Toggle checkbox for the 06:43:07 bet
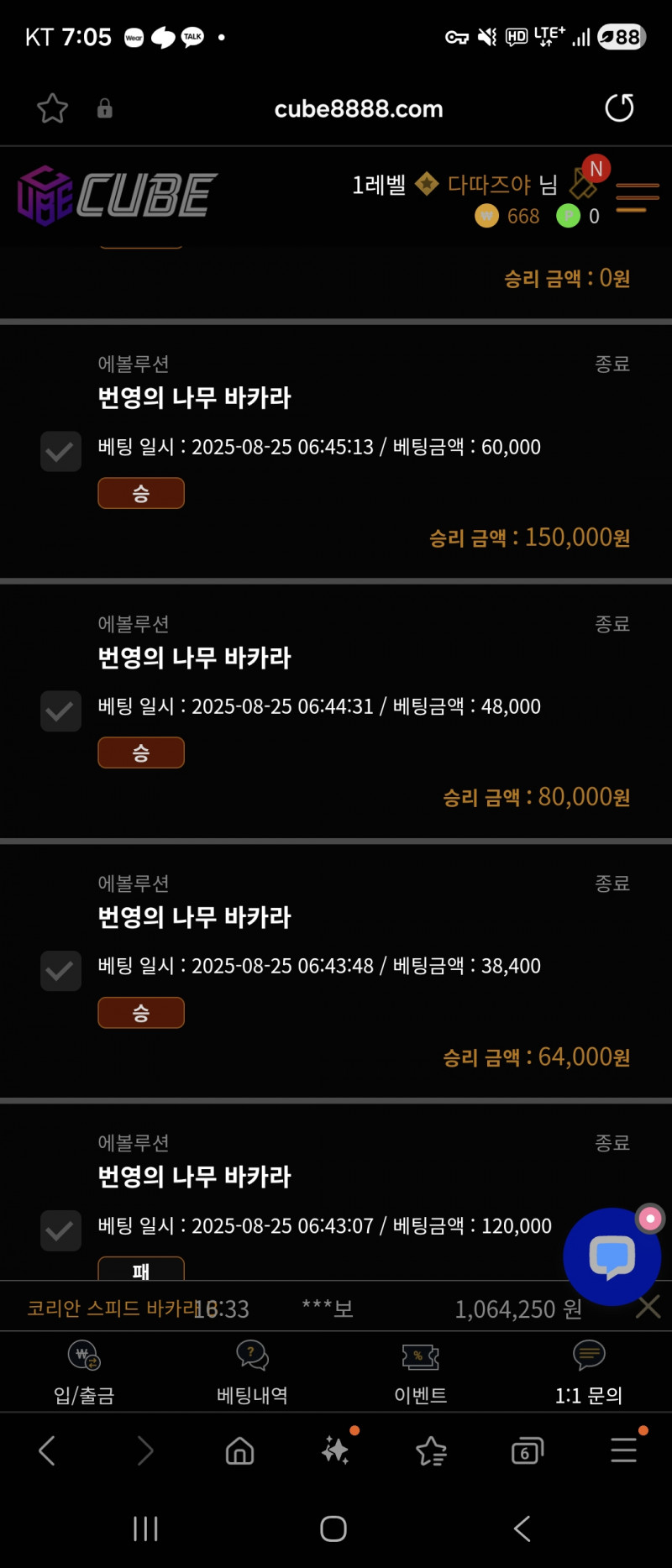The image size is (672, 1568). coord(60,1230)
